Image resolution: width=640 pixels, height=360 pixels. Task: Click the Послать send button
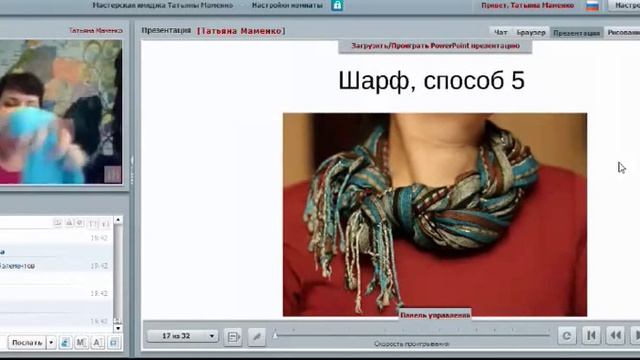pyautogui.click(x=27, y=342)
